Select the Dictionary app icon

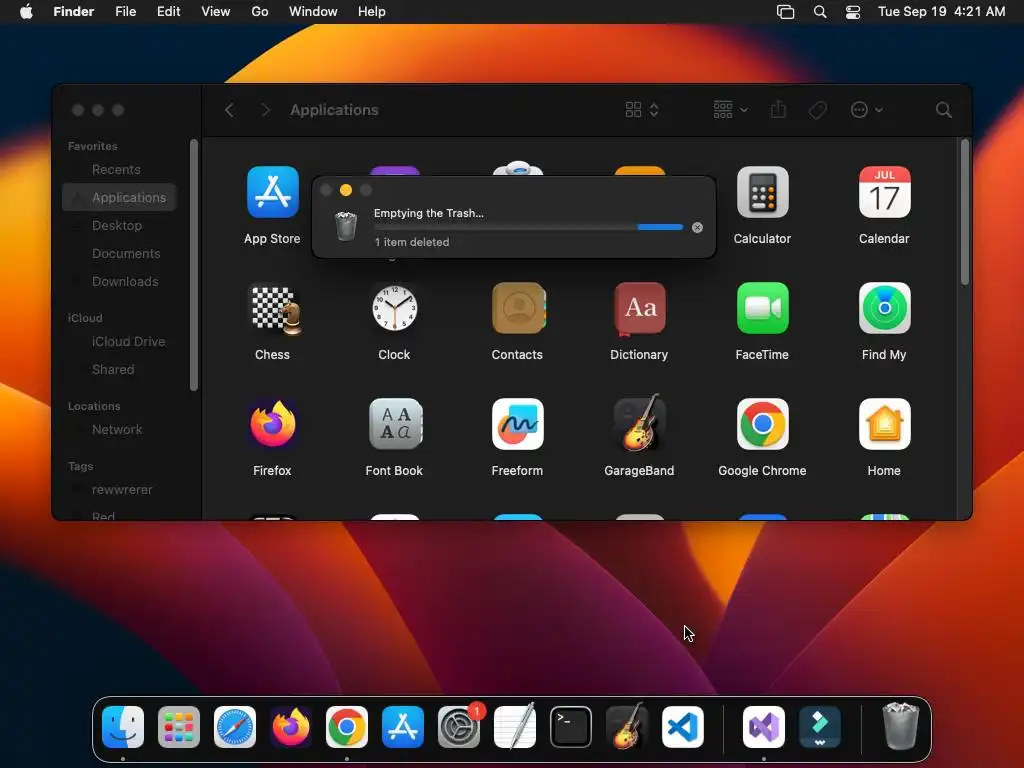point(639,308)
